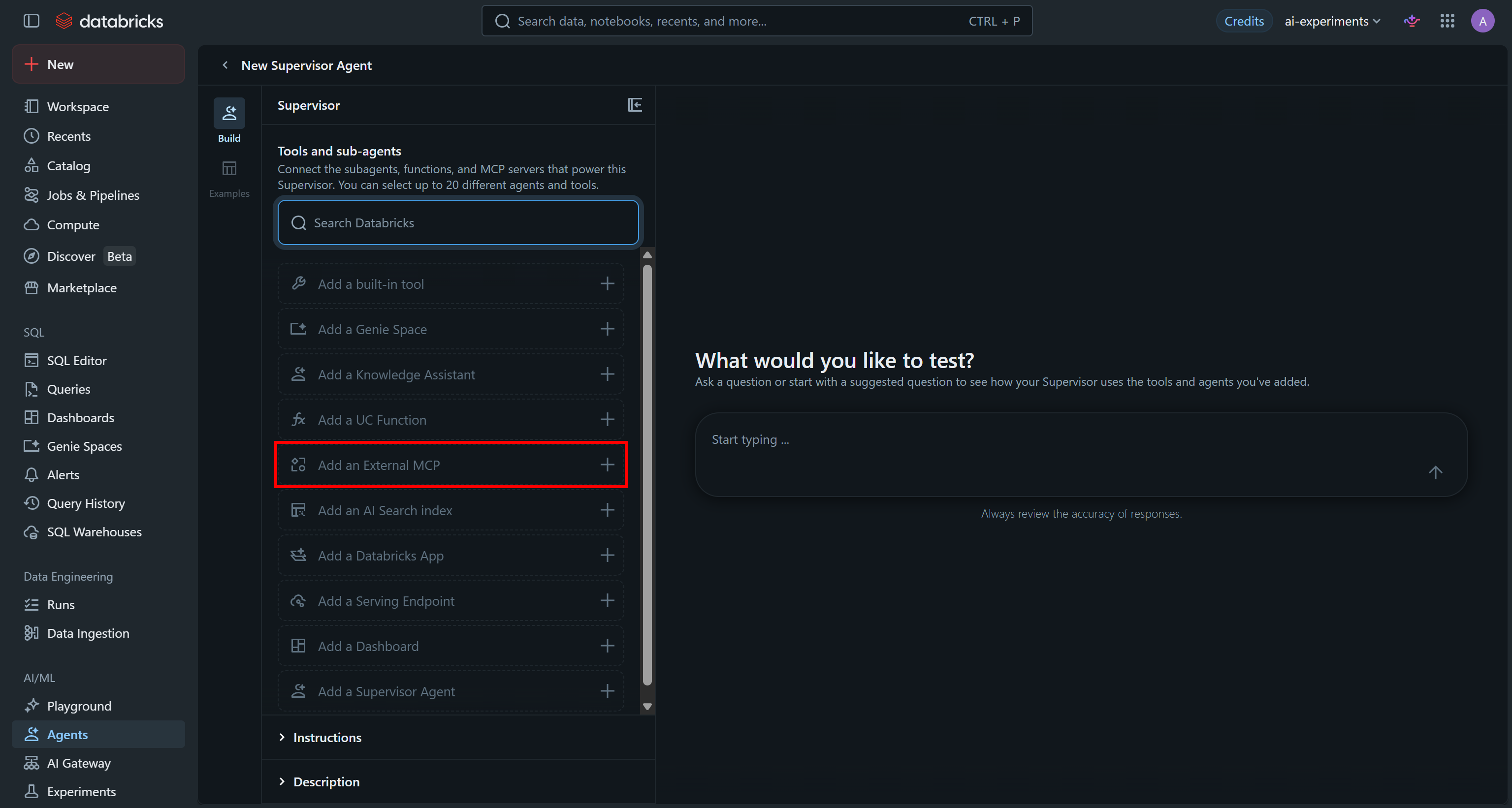Open Dashboards in the sidebar
1512x808 pixels.
click(98, 417)
